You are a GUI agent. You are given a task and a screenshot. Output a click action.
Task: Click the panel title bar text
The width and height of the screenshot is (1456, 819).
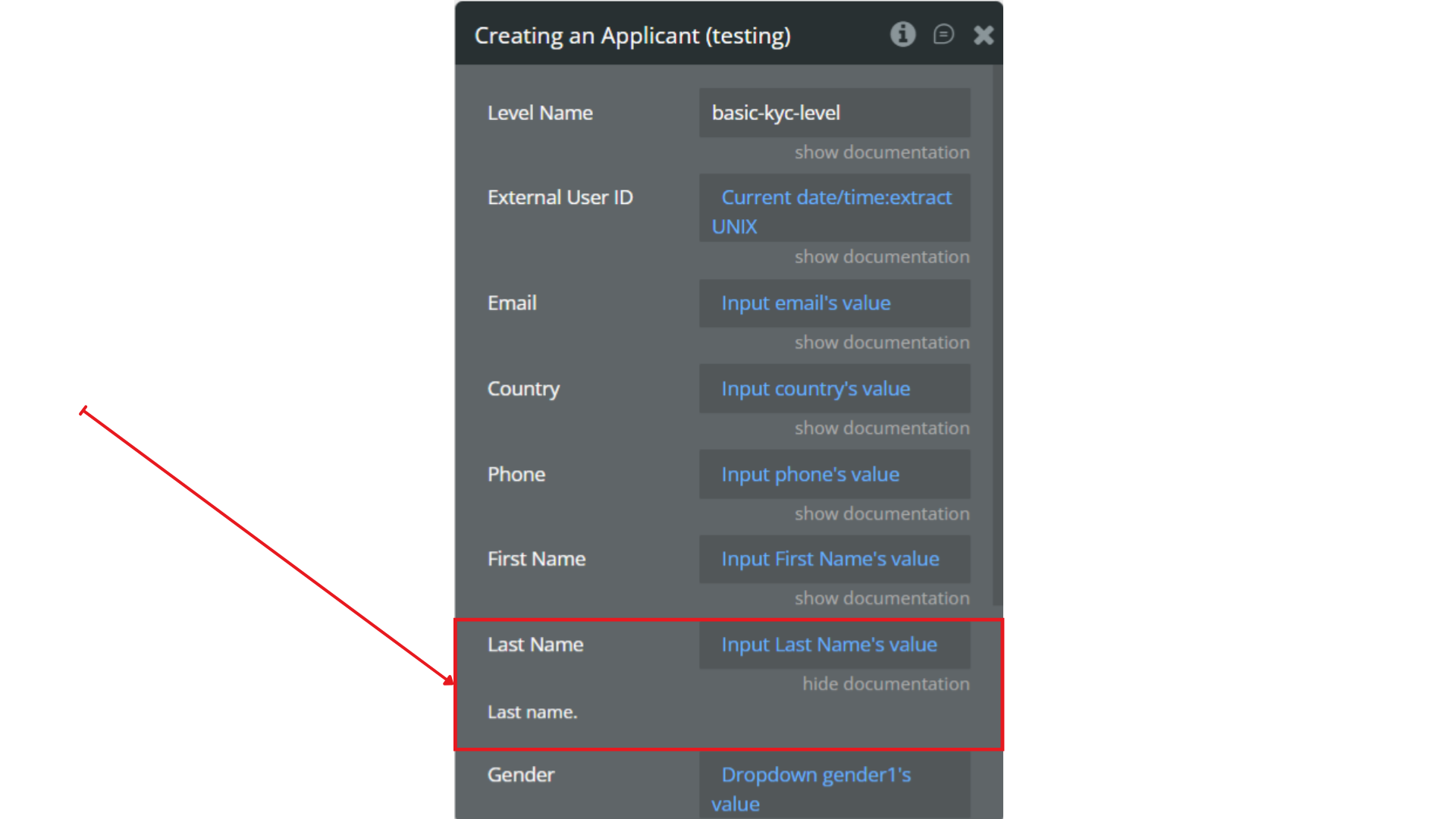point(632,36)
